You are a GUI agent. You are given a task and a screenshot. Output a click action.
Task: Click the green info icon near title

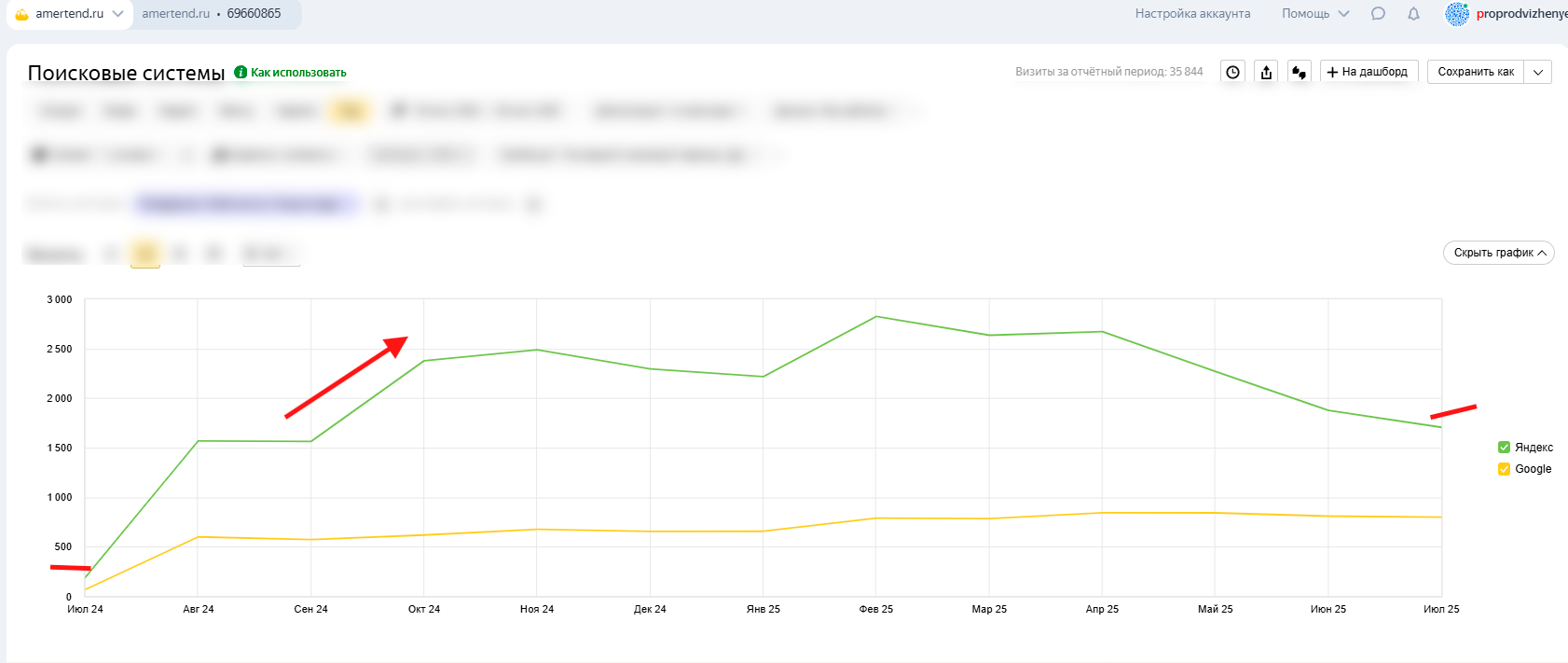(x=241, y=72)
